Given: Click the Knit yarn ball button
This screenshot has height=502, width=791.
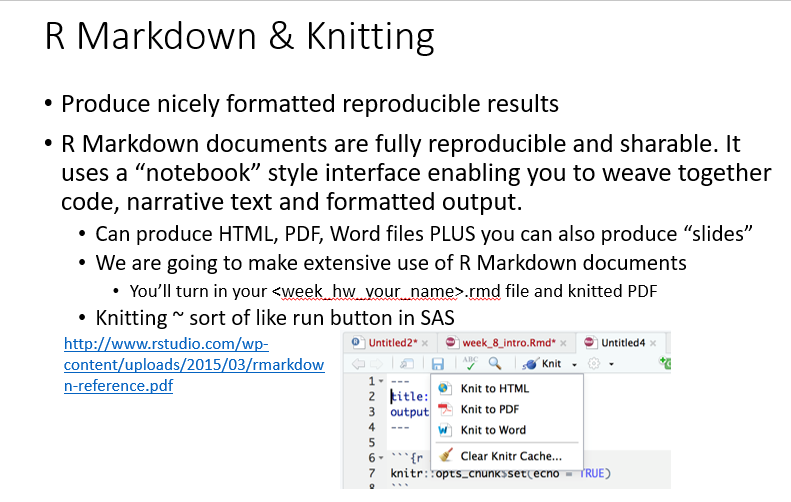Looking at the screenshot, I should coord(542,364).
